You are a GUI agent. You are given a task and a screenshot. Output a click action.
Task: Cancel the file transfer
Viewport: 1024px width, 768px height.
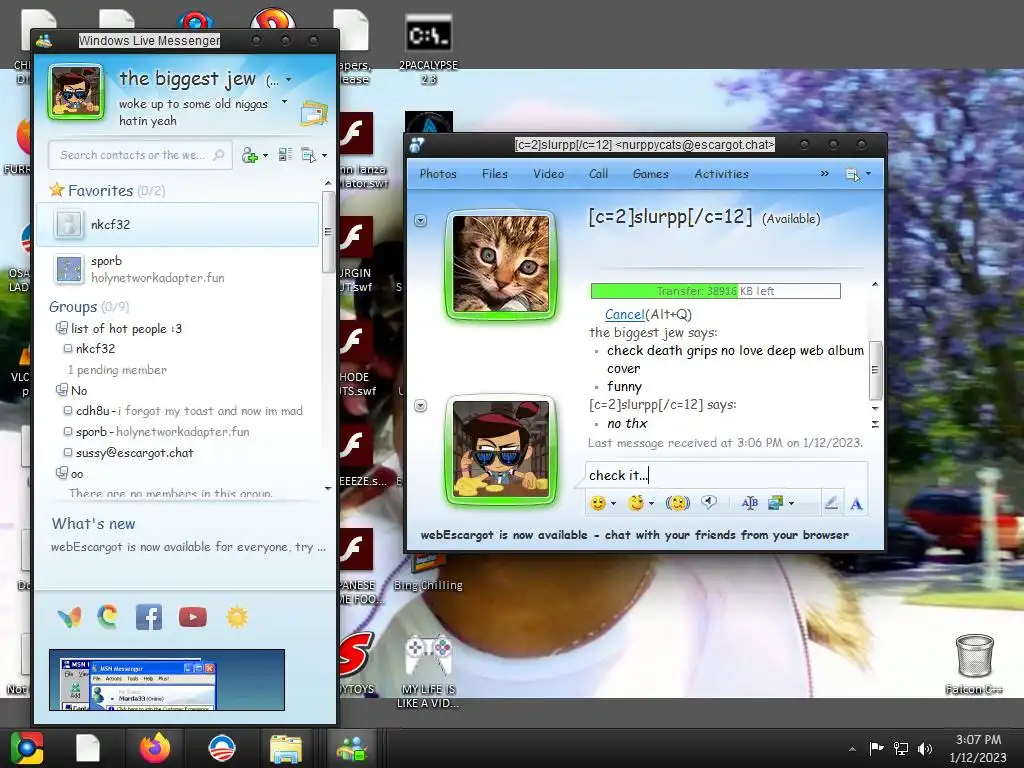coord(624,314)
